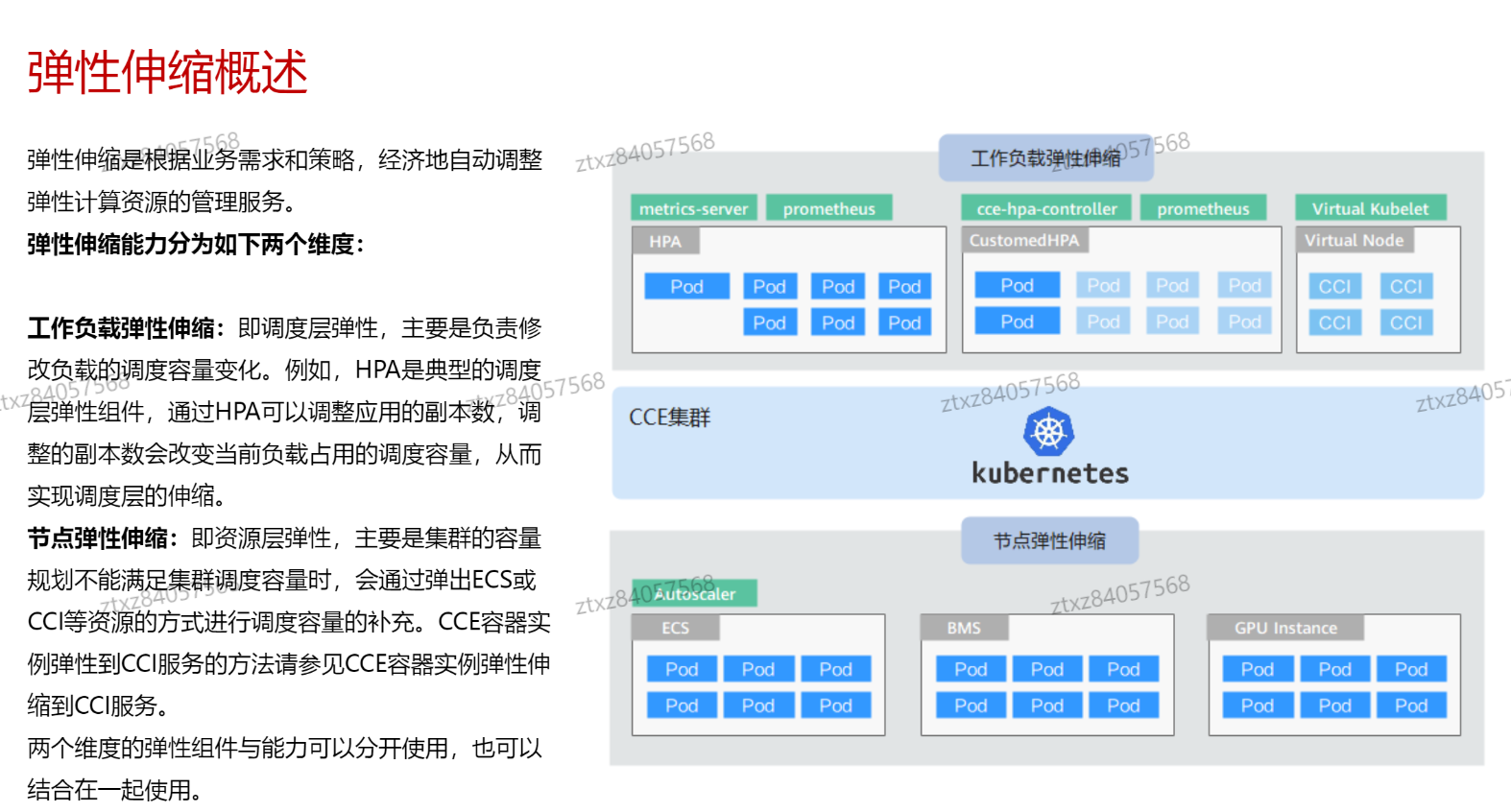Viewport: 1511px width, 812px height.
Task: Click the Kubernetes helm wheel logo
Action: point(1048,432)
